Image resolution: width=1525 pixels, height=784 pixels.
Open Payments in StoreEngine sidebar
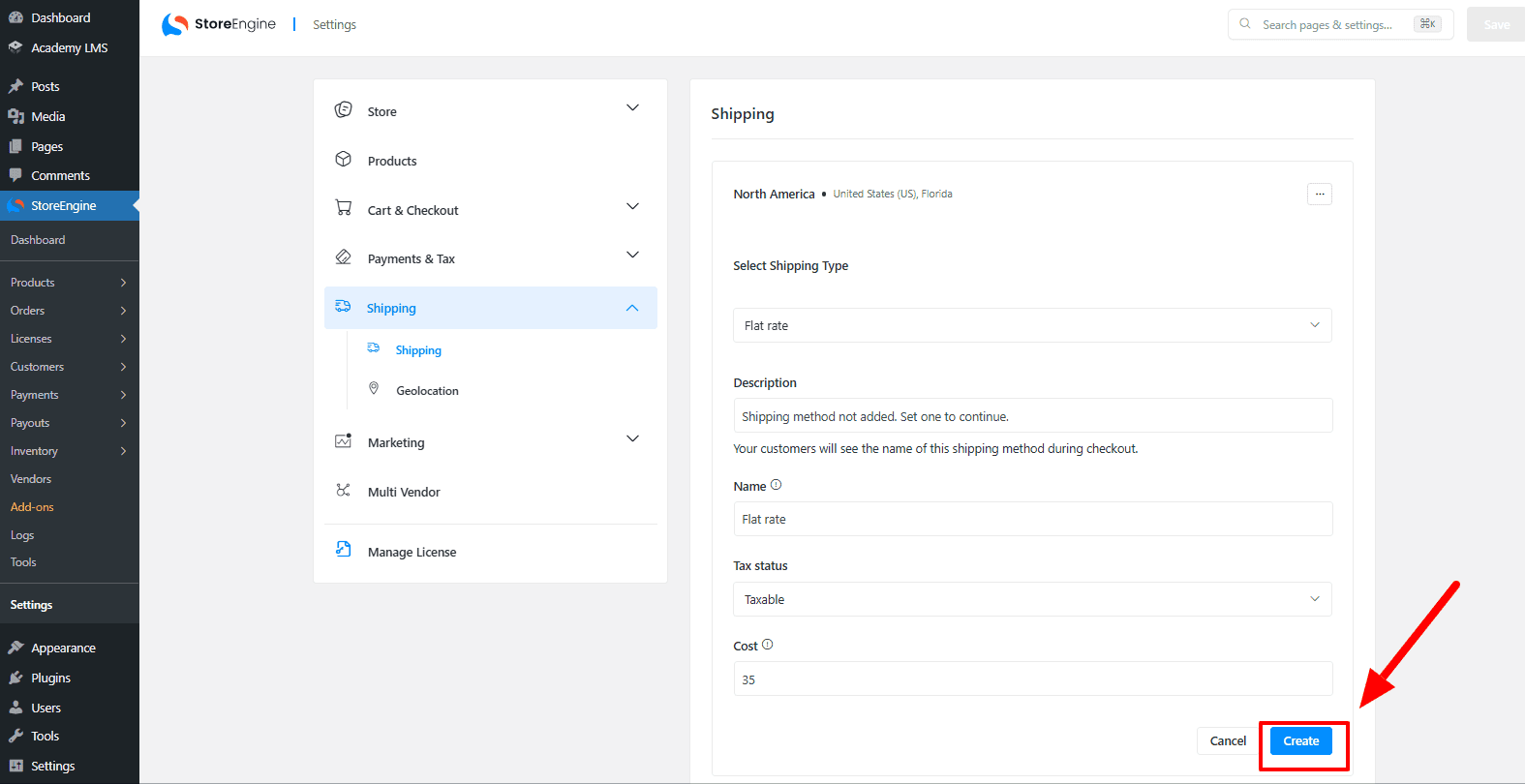(35, 395)
